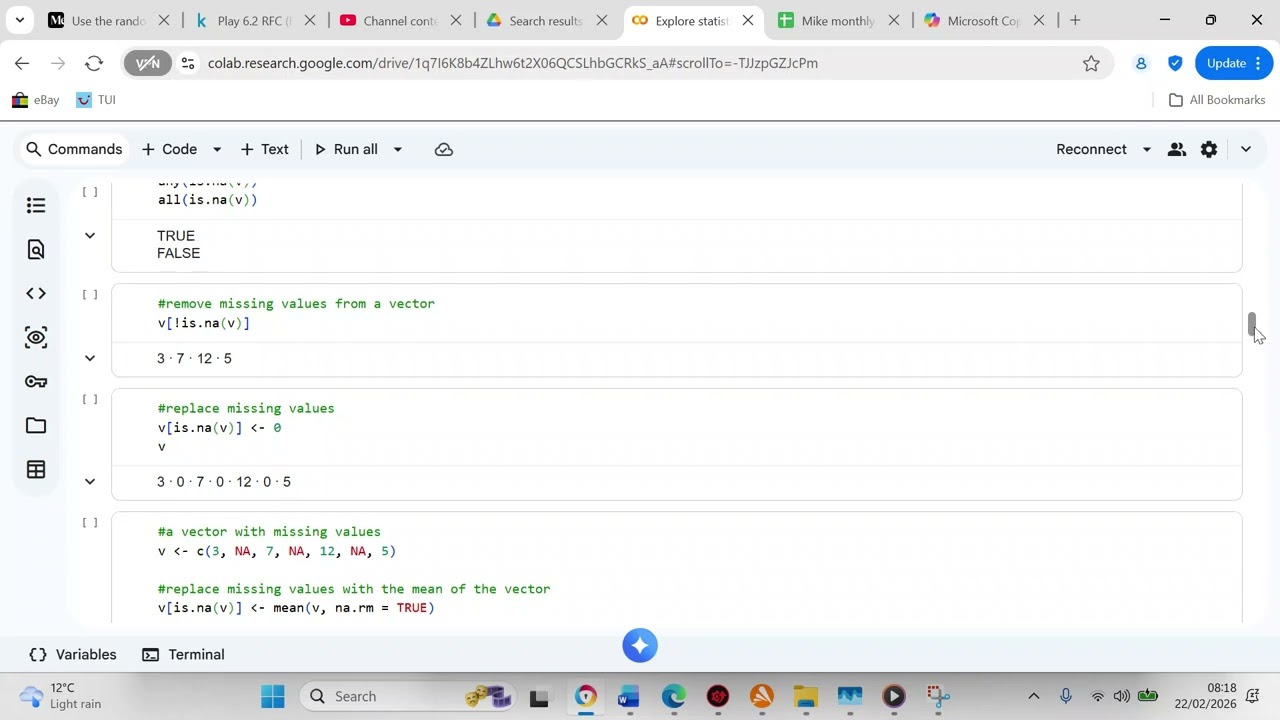This screenshot has width=1280, height=720.
Task: Switch to the Channel content tab
Action: (400, 20)
